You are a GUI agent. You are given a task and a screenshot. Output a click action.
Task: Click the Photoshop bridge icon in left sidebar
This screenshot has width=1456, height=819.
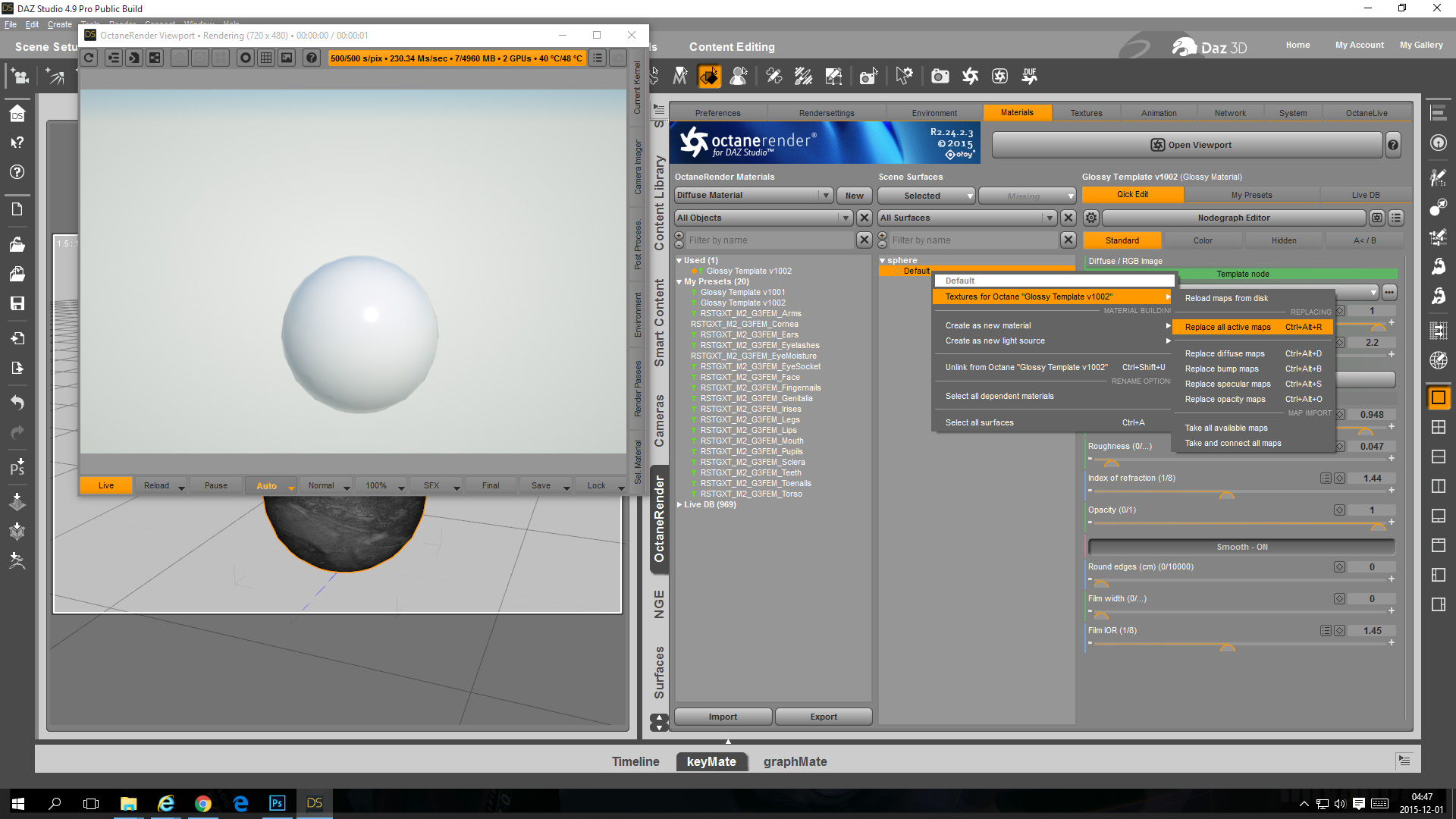[17, 466]
